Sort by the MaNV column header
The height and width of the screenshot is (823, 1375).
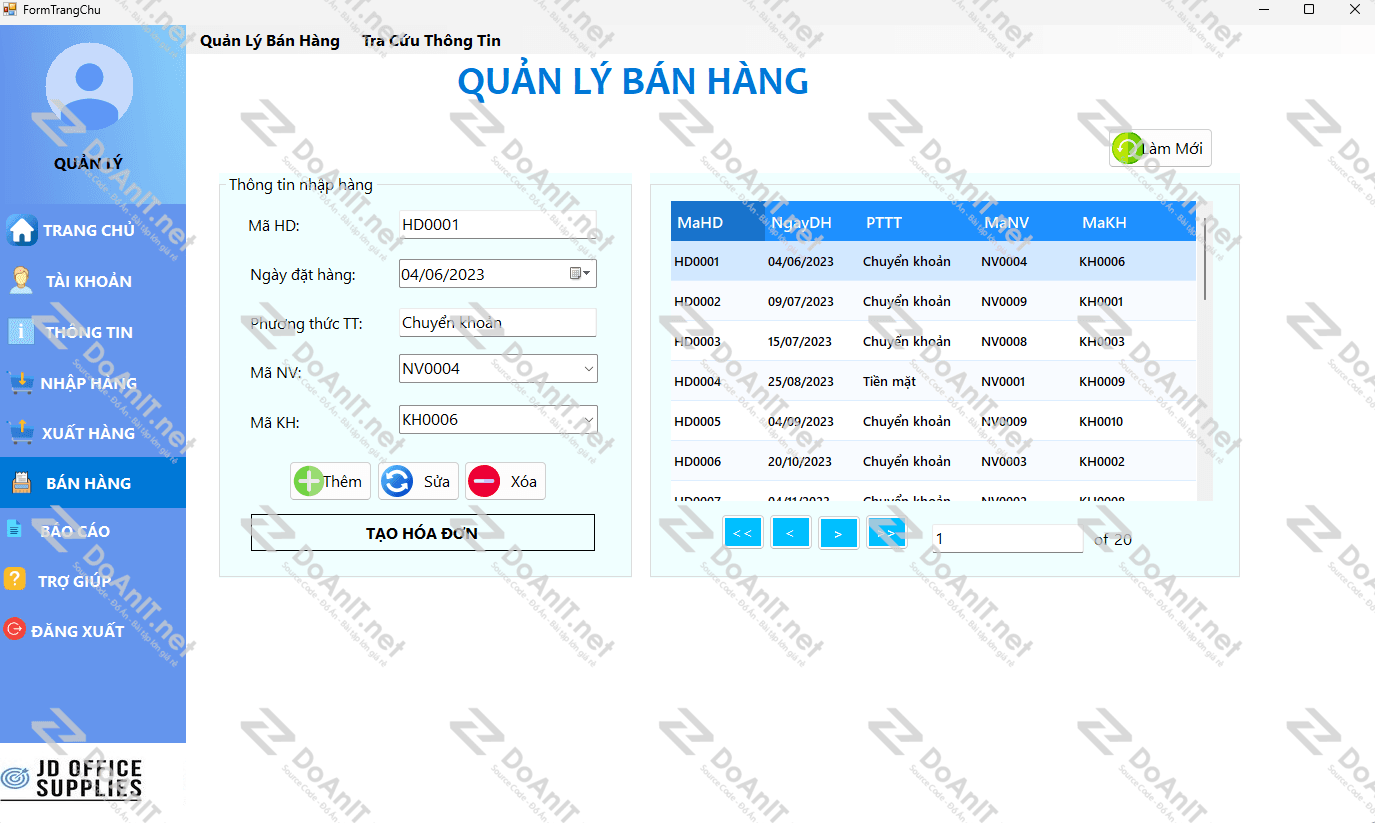[1026, 222]
